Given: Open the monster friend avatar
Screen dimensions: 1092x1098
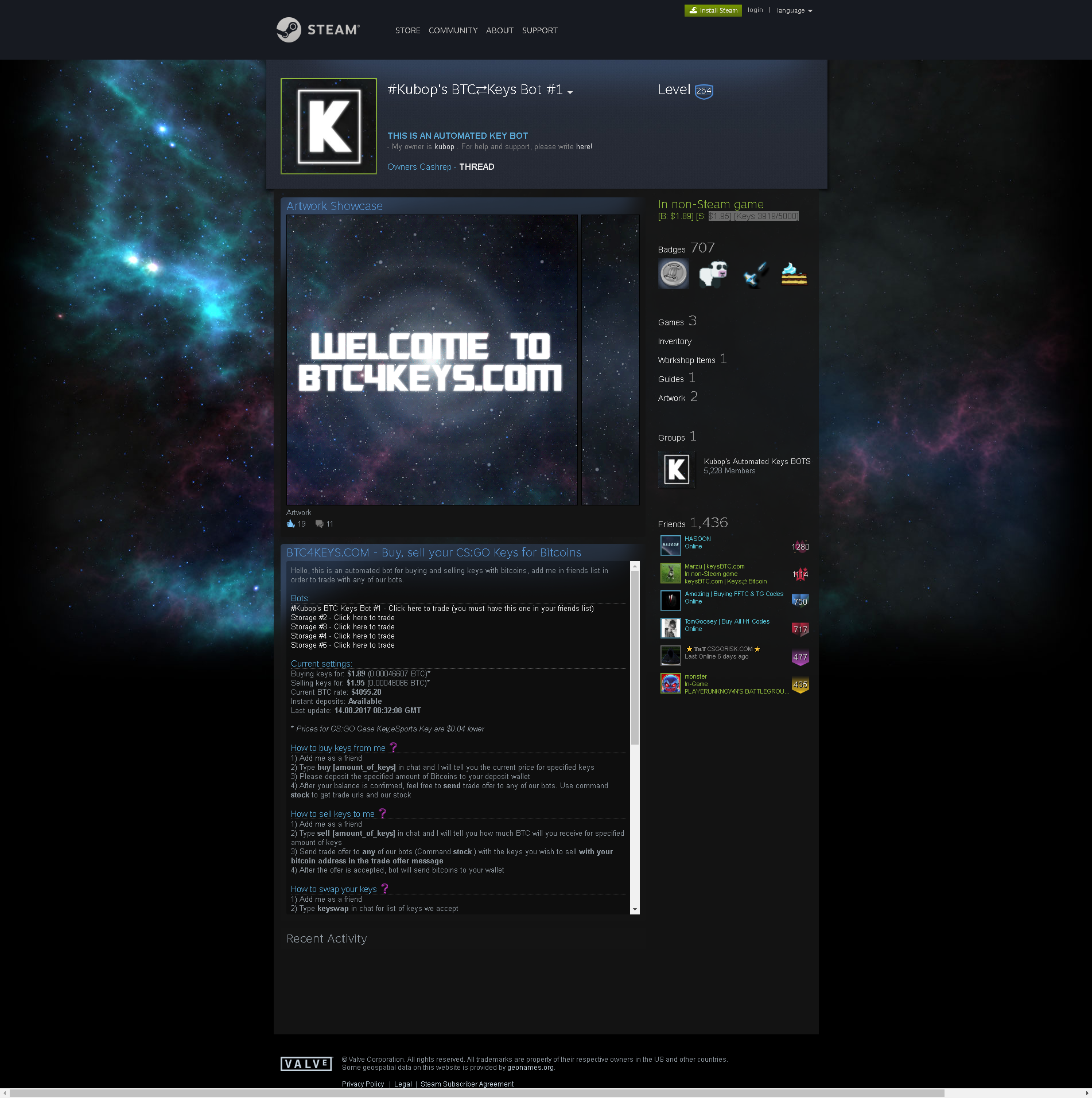Looking at the screenshot, I should coord(670,683).
